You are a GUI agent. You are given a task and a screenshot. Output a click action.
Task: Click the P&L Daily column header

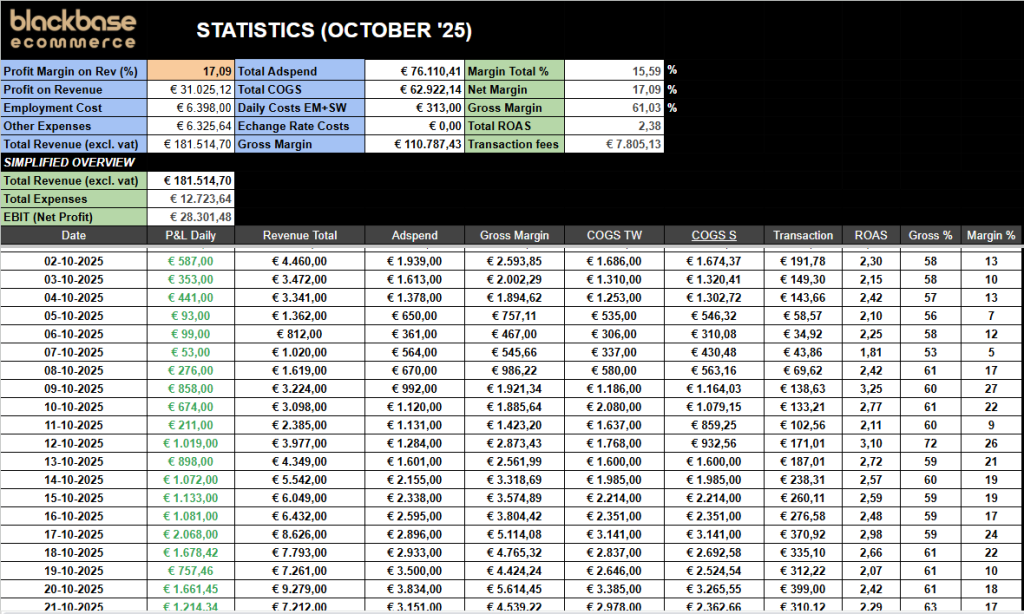191,235
